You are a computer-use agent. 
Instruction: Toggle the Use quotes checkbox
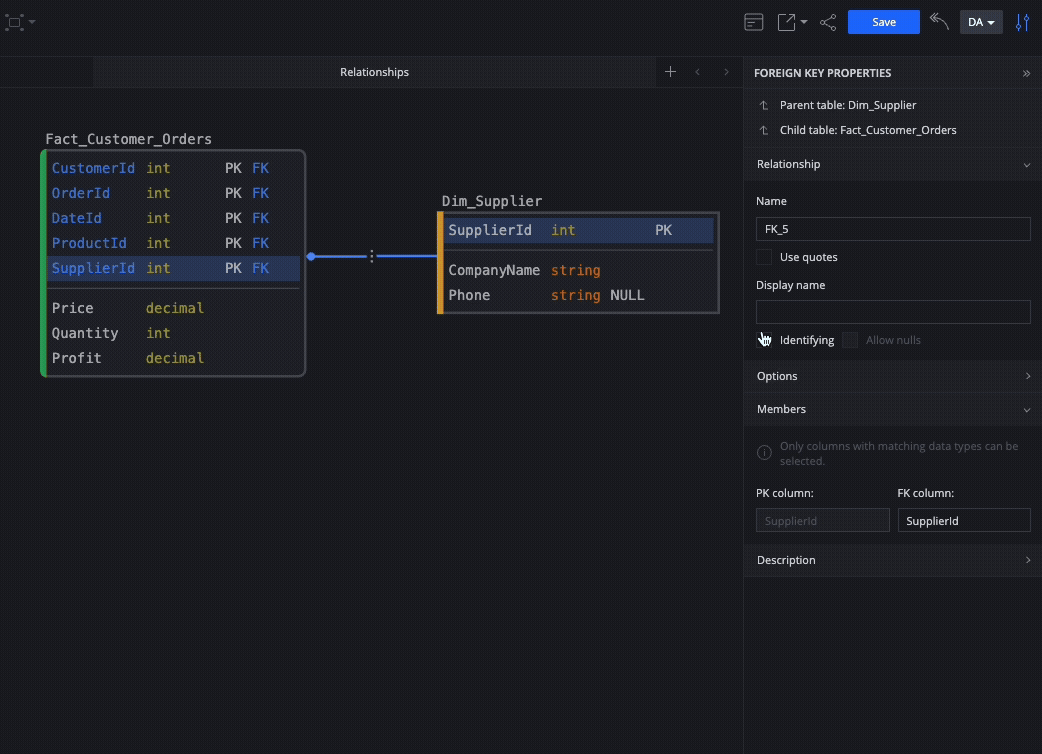[x=764, y=257]
